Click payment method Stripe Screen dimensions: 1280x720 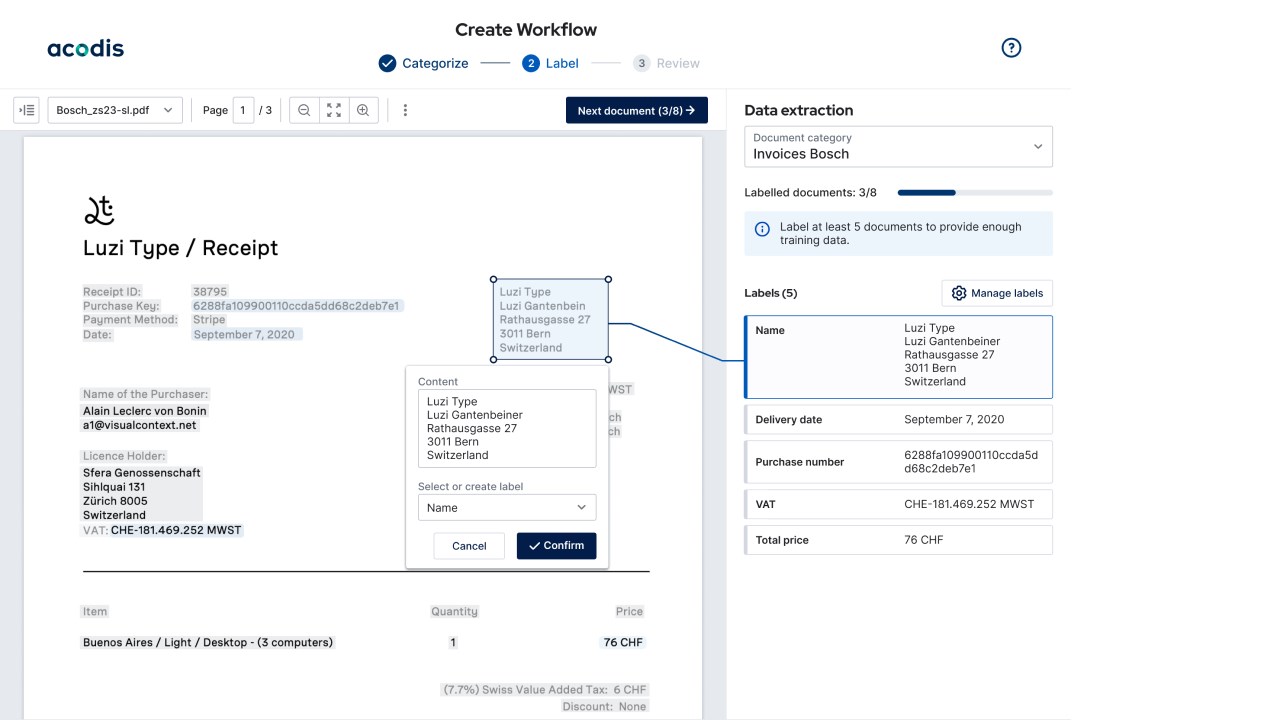click(x=209, y=320)
